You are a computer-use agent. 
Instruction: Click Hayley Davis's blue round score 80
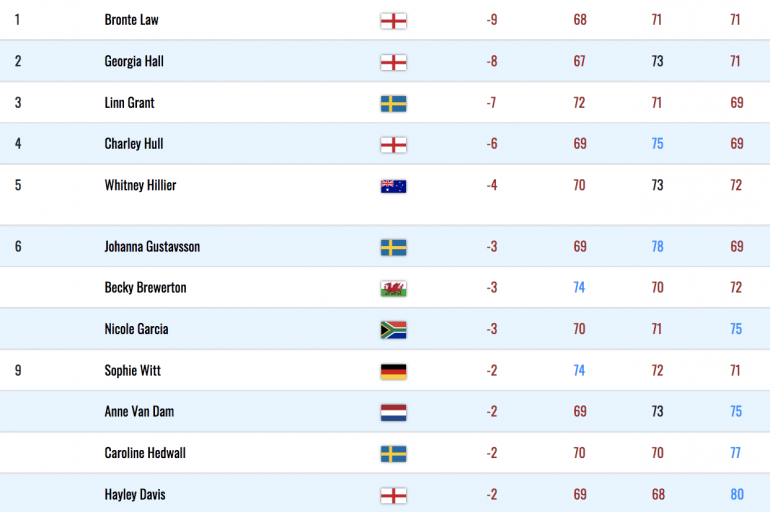[x=737, y=494]
